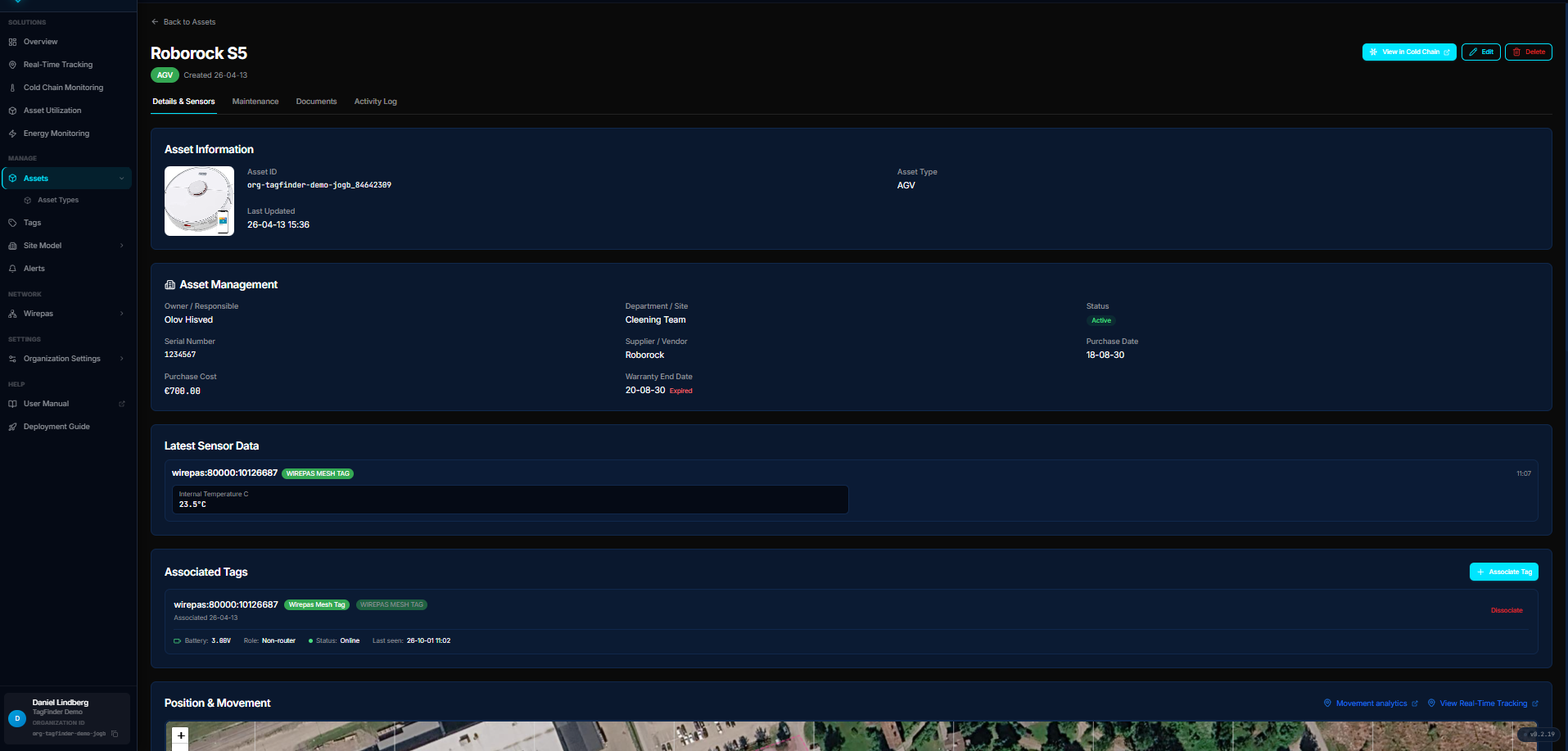The width and height of the screenshot is (1568, 751).
Task: Click the Roborock asset thumbnail image
Action: (x=199, y=201)
